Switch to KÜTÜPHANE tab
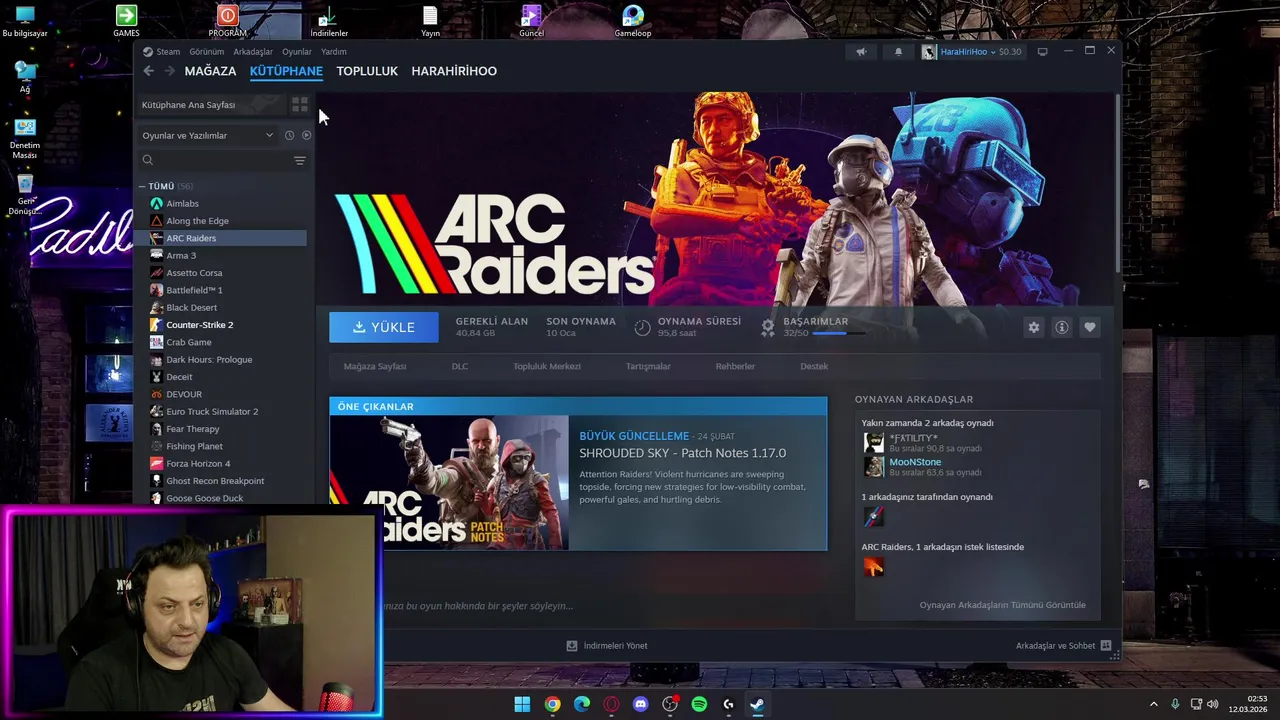The width and height of the screenshot is (1280, 720). (x=286, y=71)
